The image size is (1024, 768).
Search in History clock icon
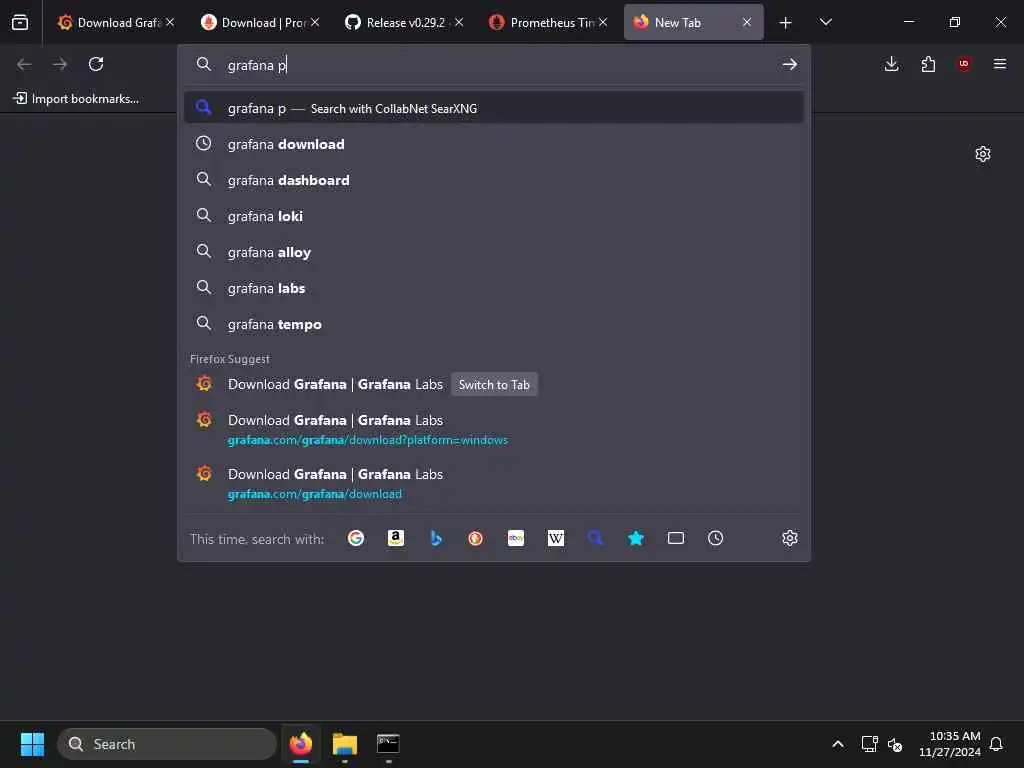click(x=716, y=538)
